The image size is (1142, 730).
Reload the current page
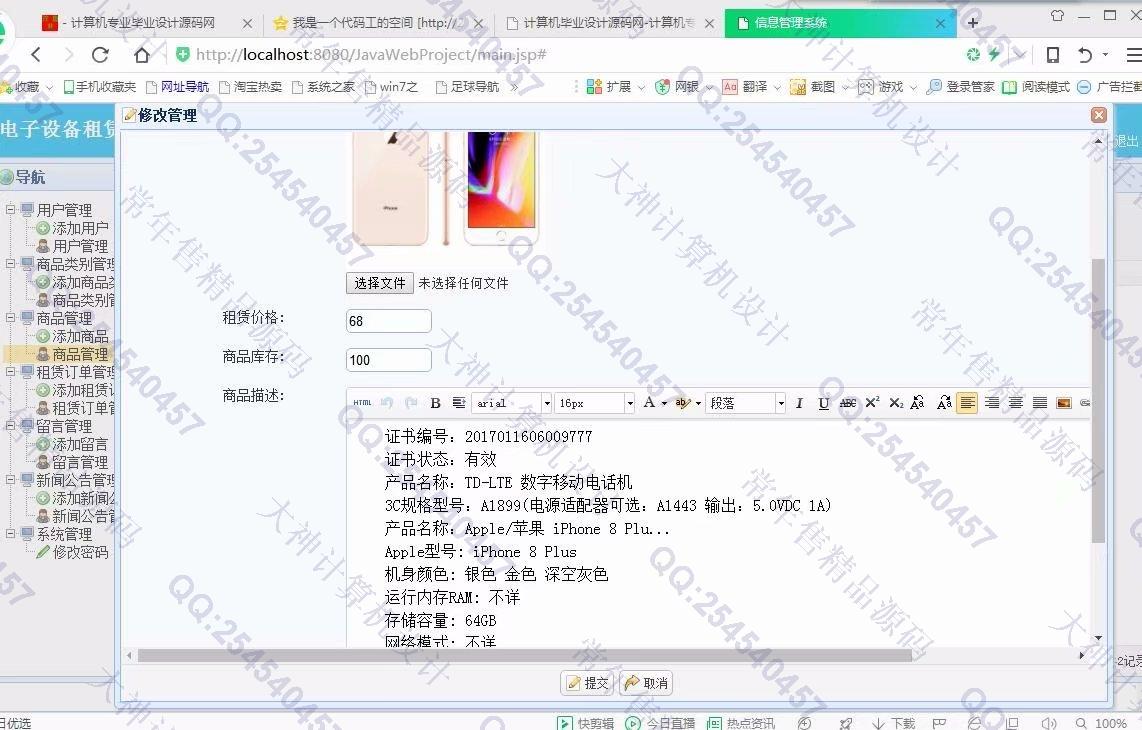tap(101, 55)
